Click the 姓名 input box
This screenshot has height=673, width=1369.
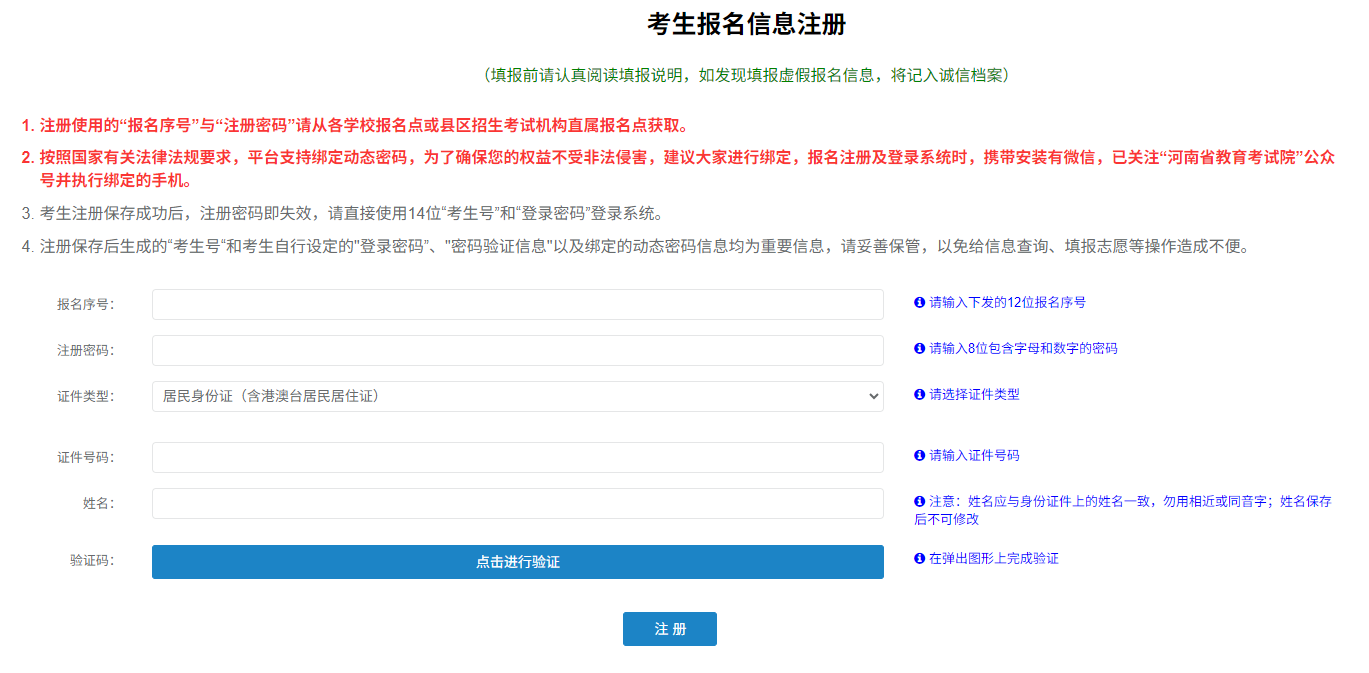point(517,503)
